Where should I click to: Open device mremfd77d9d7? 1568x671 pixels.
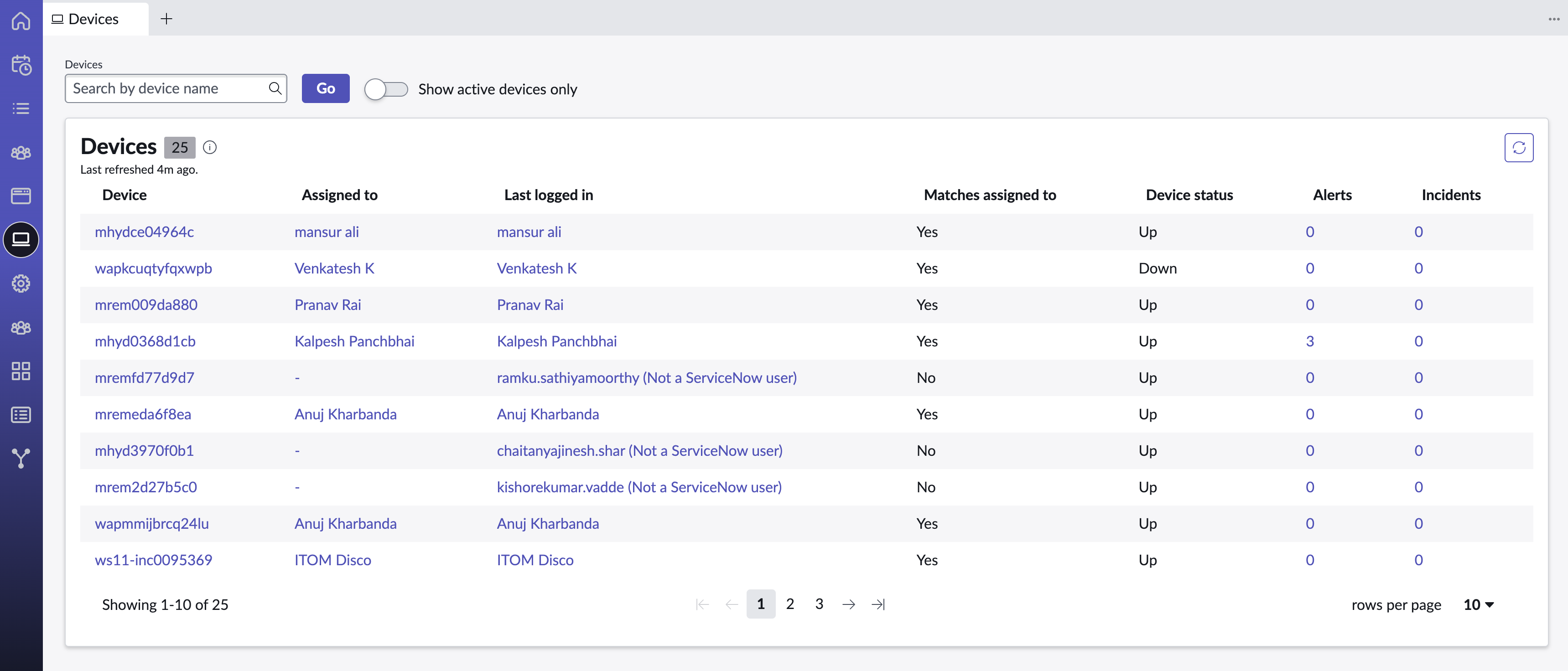point(144,378)
